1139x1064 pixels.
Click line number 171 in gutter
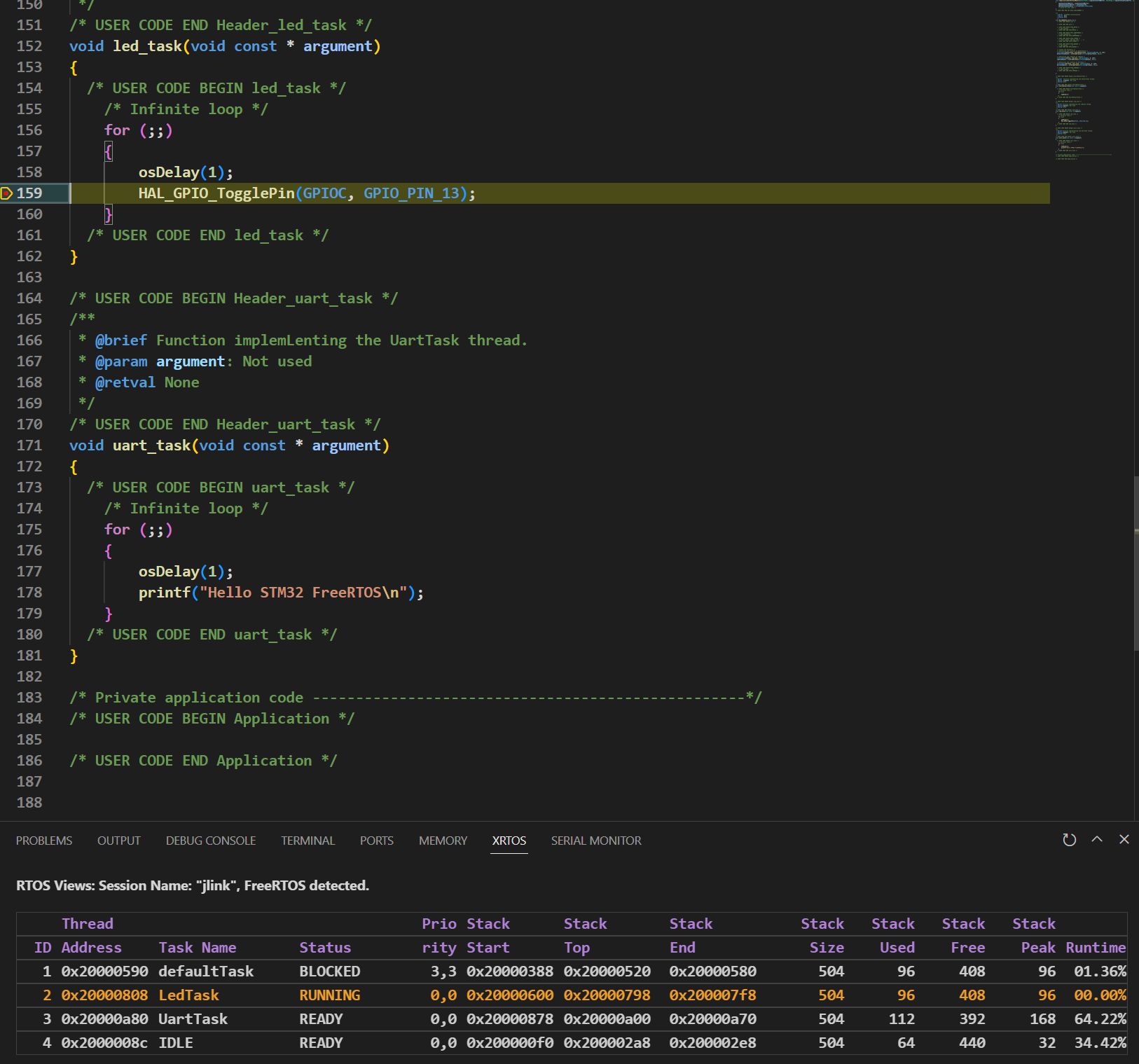(29, 445)
